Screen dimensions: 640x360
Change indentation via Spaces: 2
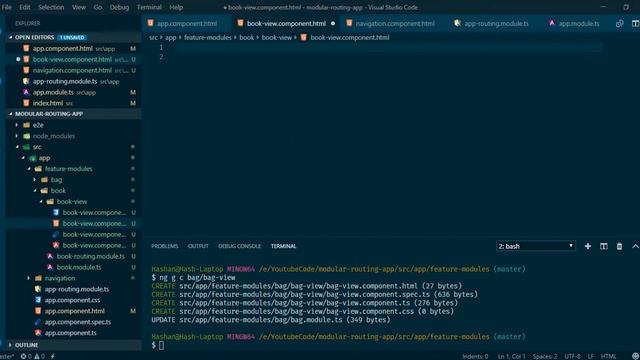click(545, 356)
